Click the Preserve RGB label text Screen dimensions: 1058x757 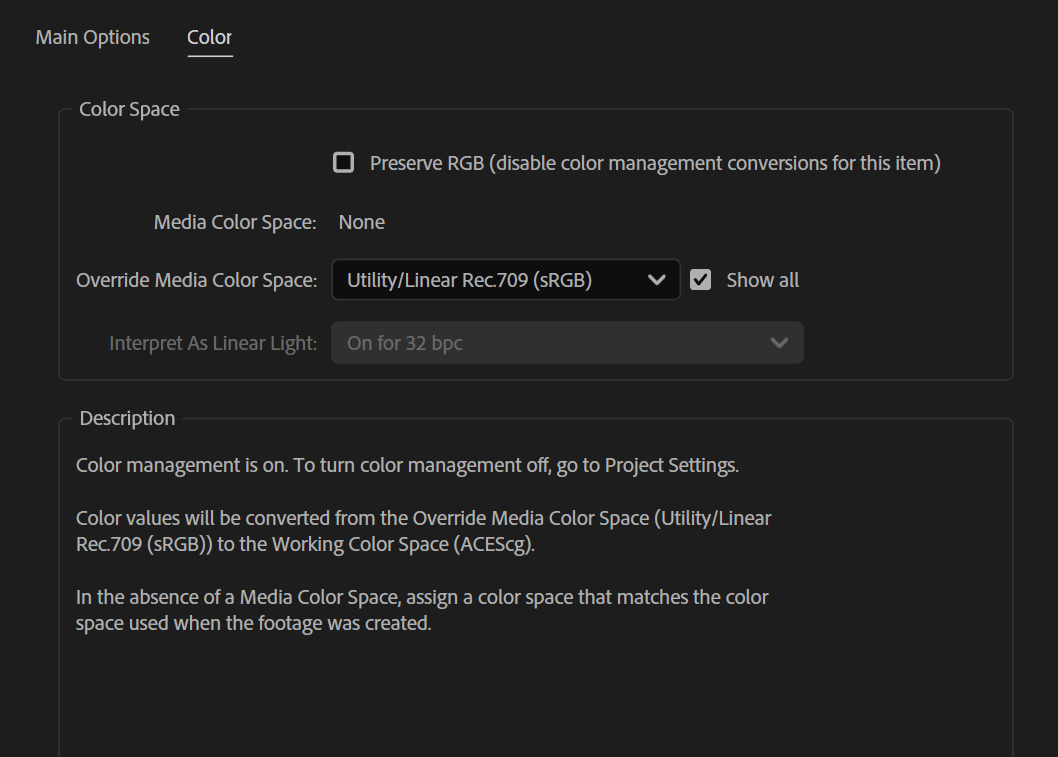[654, 162]
